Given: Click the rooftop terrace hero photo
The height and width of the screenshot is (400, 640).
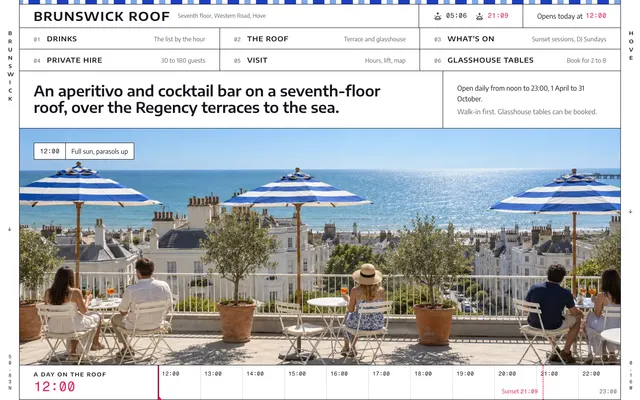Looking at the screenshot, I should tap(320, 247).
